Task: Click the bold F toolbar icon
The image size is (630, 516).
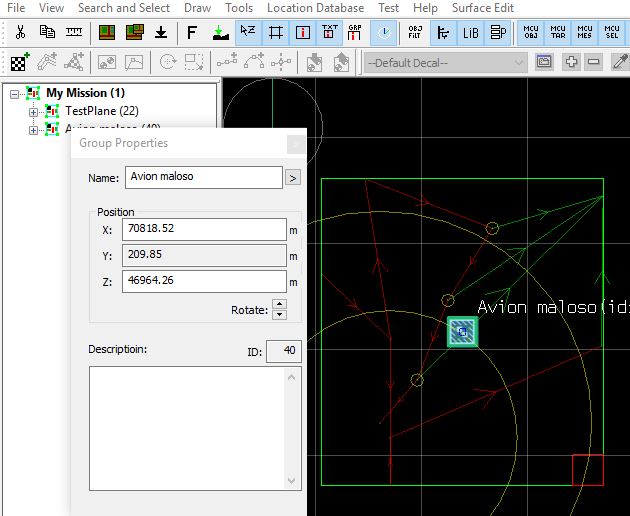Action: tap(192, 32)
